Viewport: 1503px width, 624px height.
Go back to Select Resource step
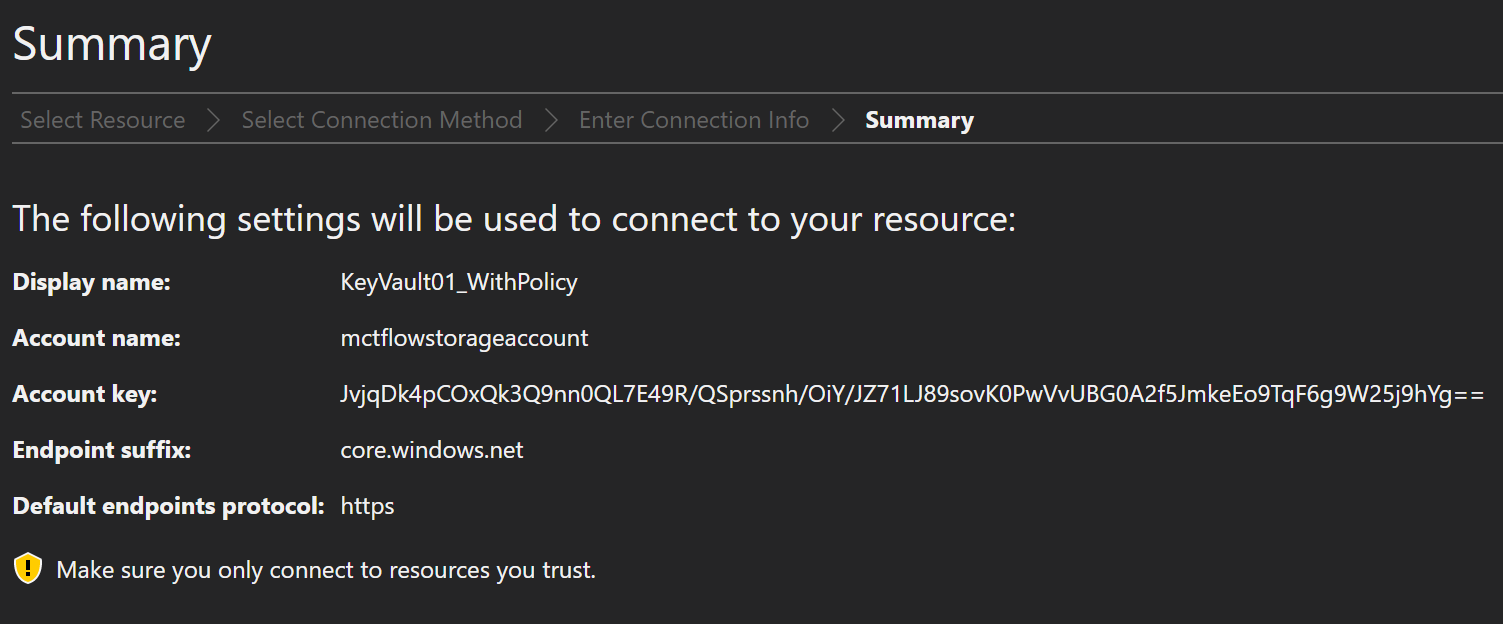tap(103, 120)
